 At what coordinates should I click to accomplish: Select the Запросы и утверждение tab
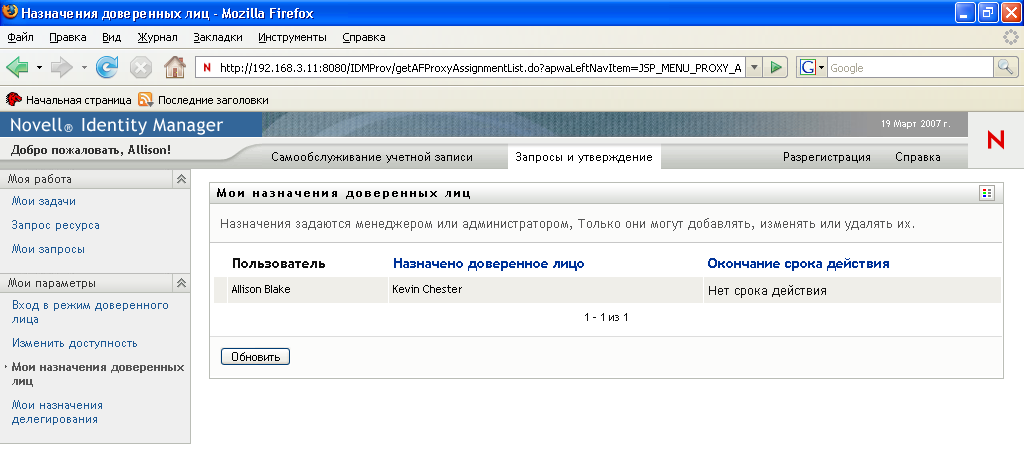point(584,157)
